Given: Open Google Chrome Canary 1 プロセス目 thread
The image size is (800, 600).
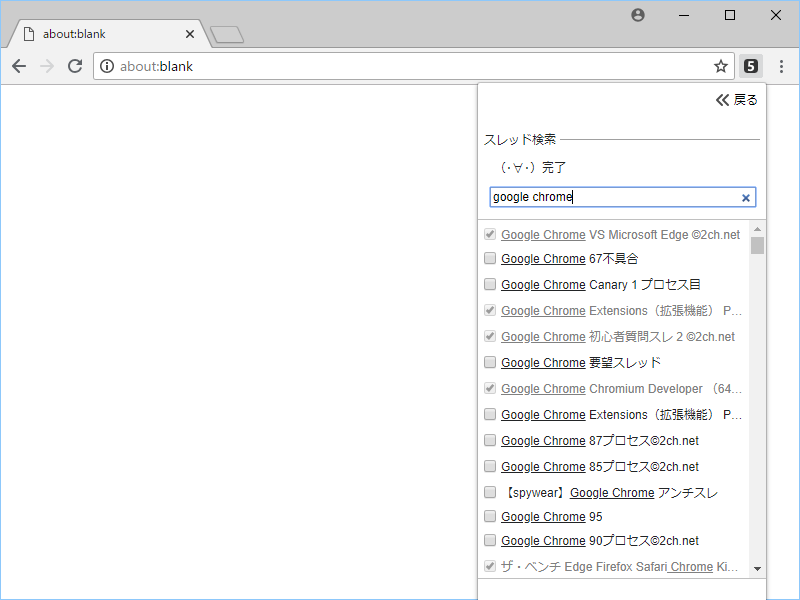Looking at the screenshot, I should coord(601,285).
